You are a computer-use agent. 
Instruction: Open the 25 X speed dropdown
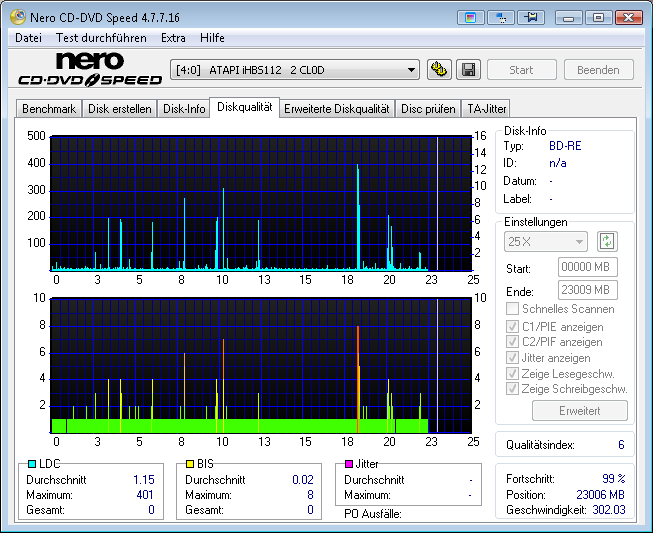[546, 242]
